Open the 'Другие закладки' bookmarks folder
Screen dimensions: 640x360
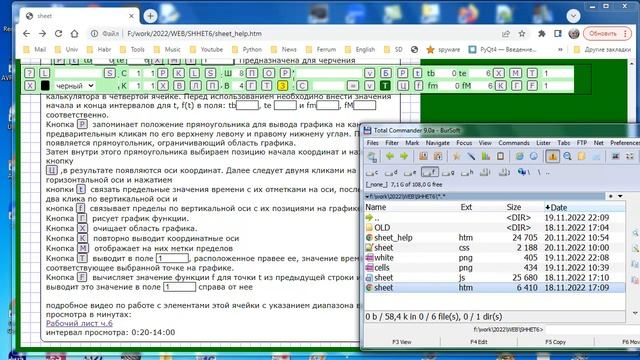click(602, 49)
